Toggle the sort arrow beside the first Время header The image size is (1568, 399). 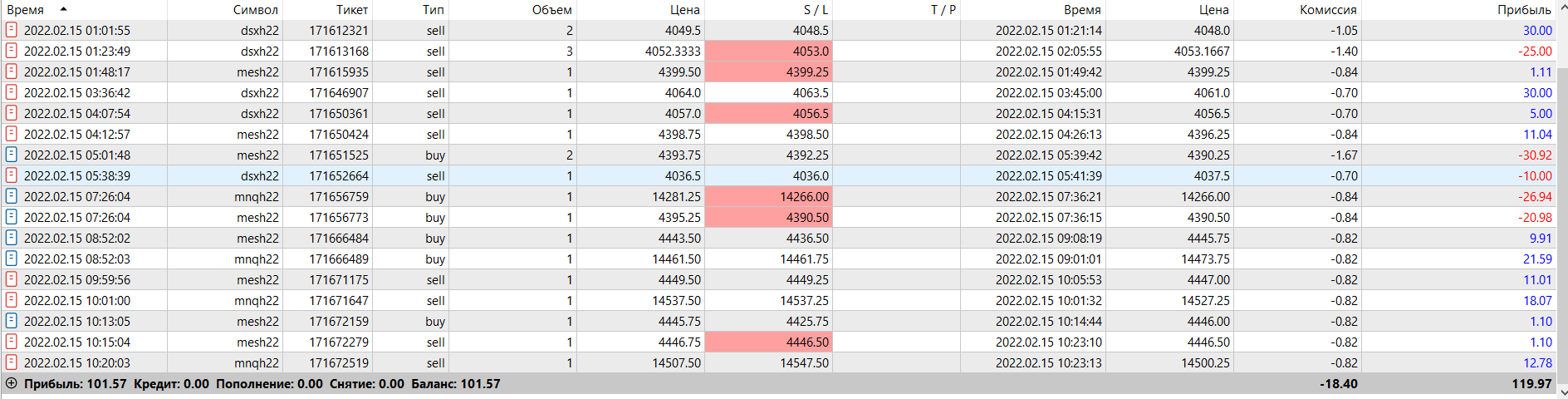64,9
